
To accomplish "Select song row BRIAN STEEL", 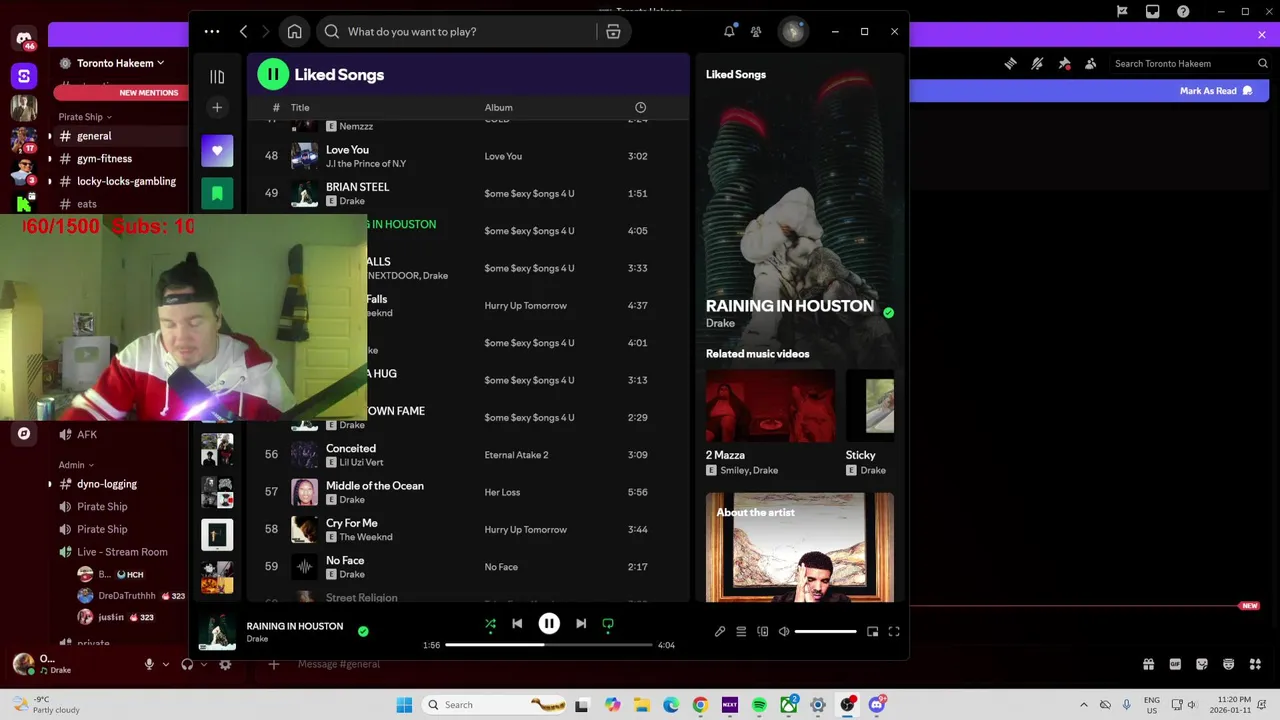I will [468, 194].
